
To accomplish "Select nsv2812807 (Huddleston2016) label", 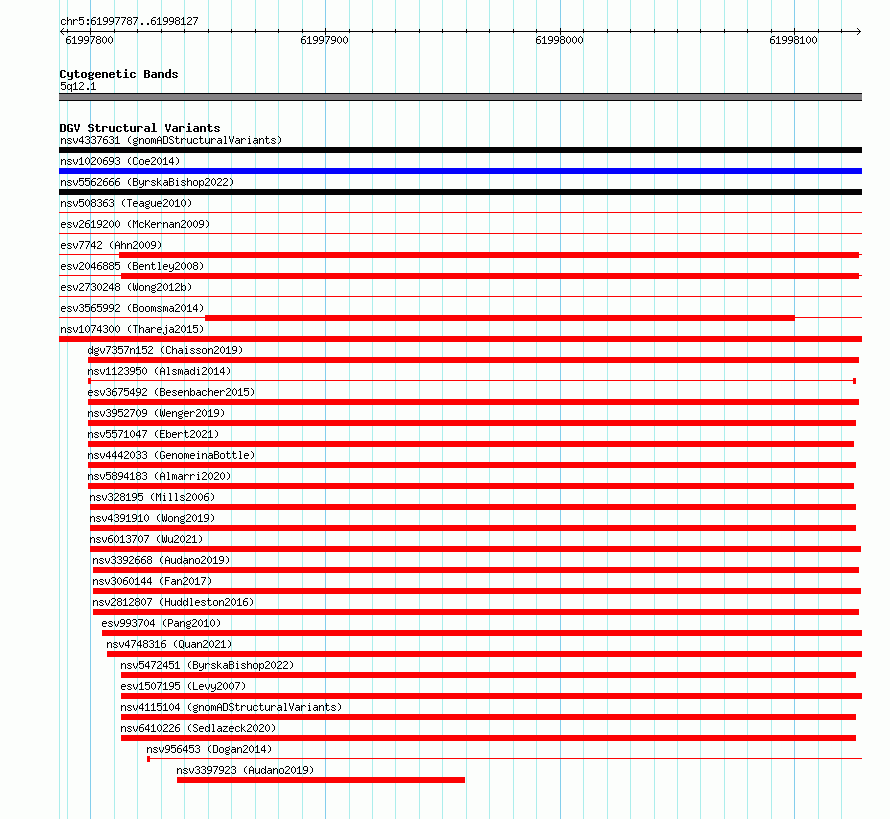I will [x=173, y=602].
